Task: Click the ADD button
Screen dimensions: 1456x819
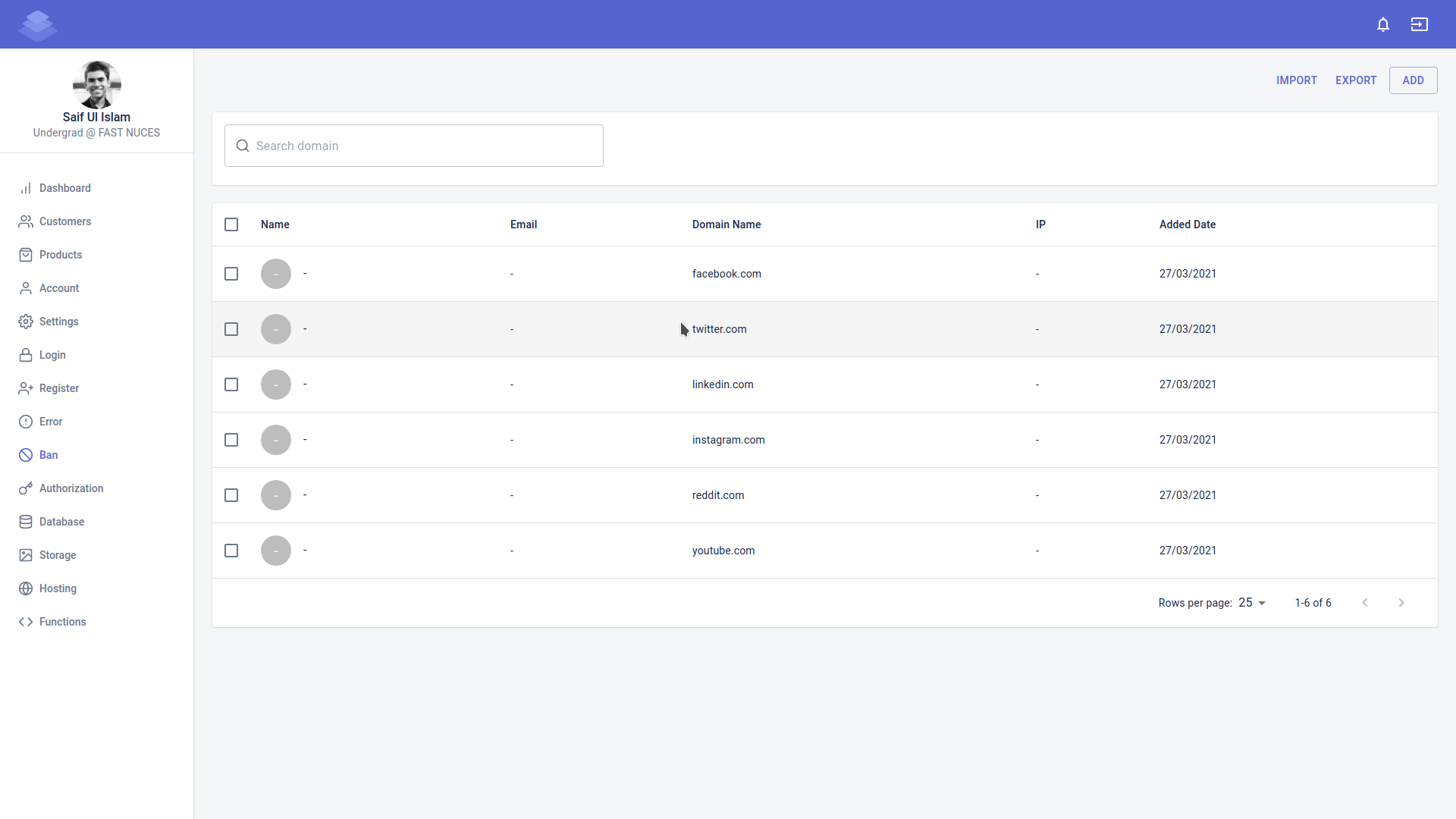Action: (1413, 80)
